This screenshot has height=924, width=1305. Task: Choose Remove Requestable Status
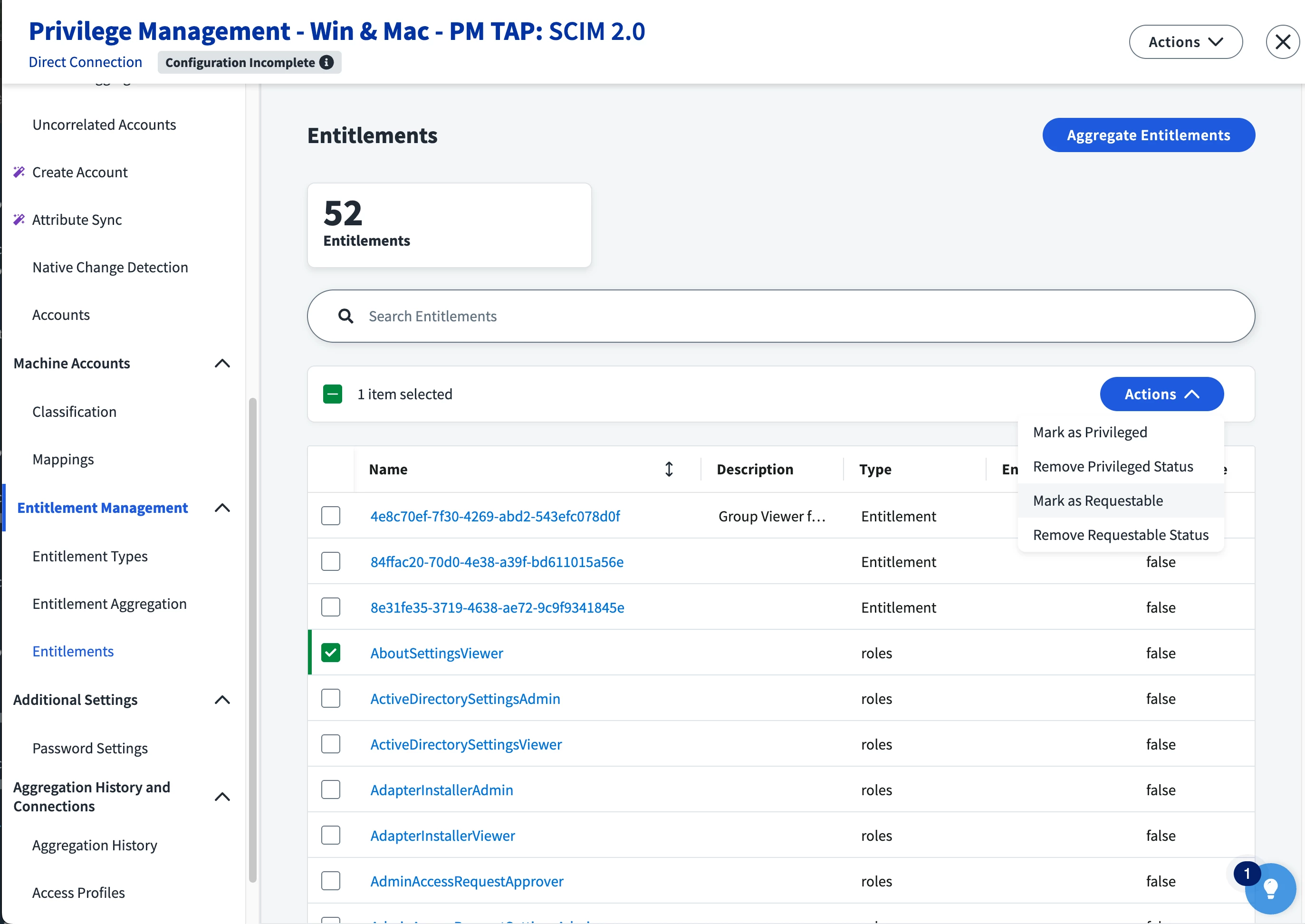(x=1121, y=534)
